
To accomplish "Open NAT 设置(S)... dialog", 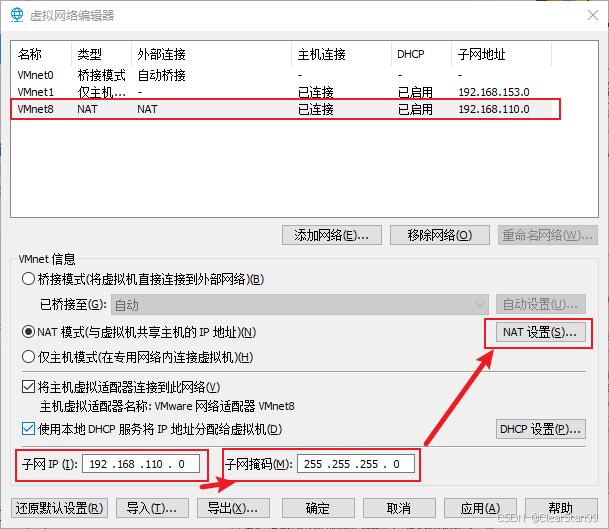I will (541, 332).
